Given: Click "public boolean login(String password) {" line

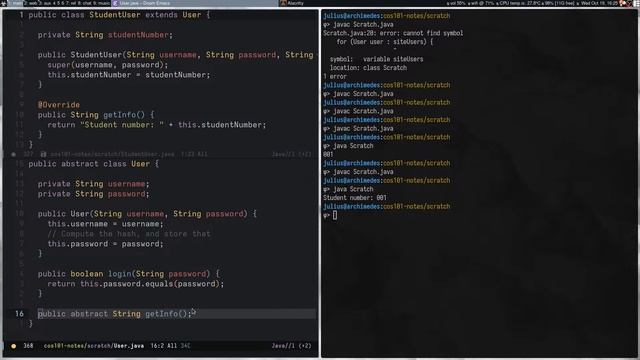Looking at the screenshot, I should click(129, 274).
